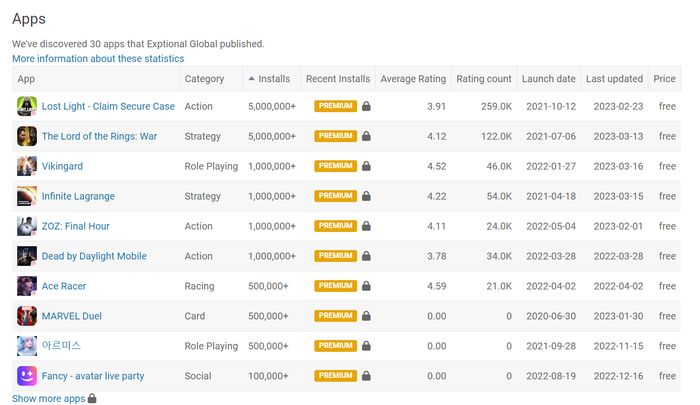Click The Lord of the Rings: War icon

[x=27, y=136]
